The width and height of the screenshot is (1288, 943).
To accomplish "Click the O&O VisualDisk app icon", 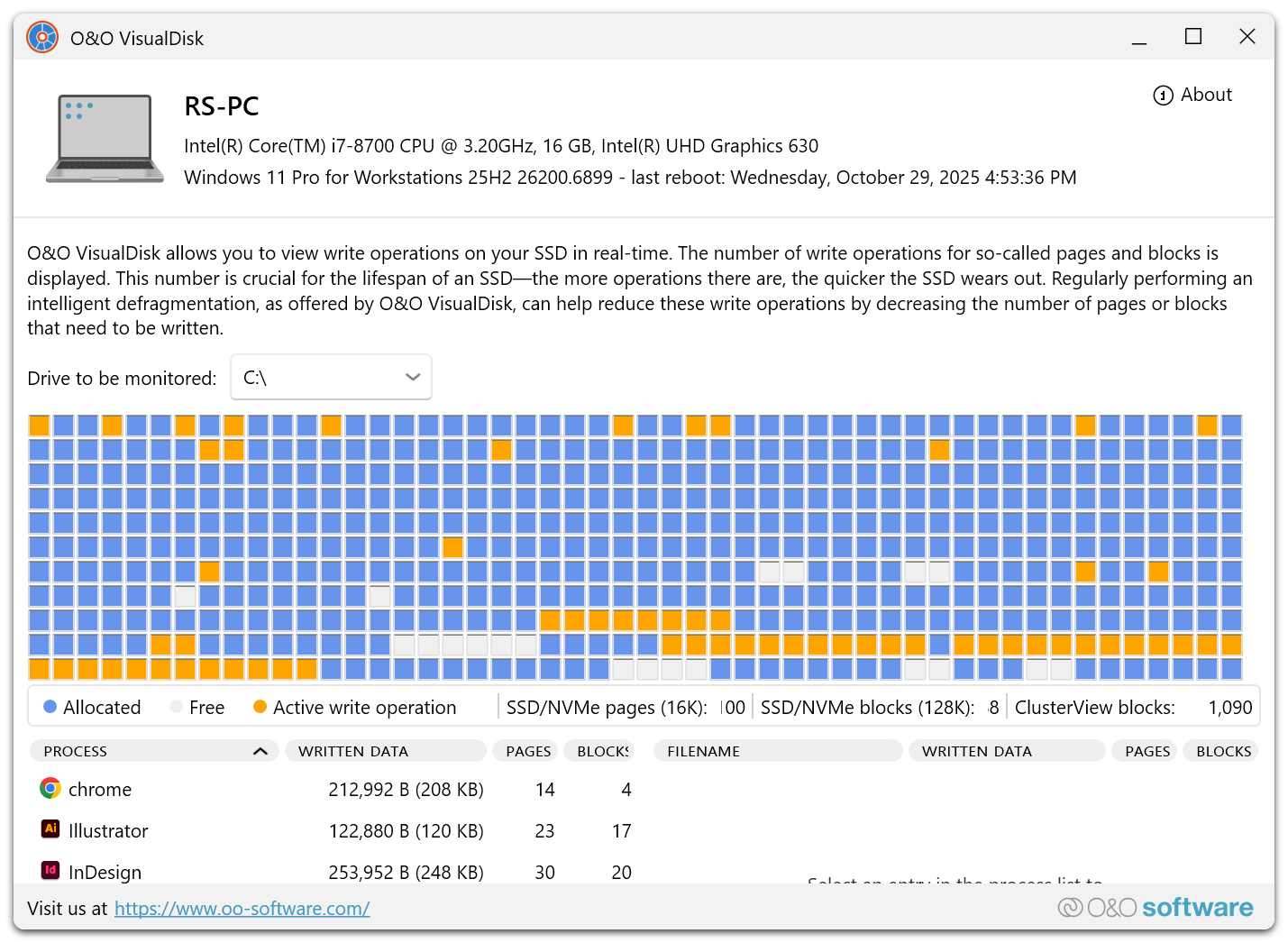I will pyautogui.click(x=42, y=38).
